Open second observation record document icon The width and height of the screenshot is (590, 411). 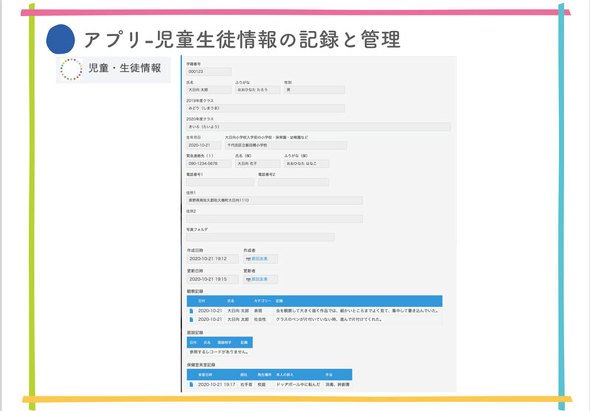(191, 320)
